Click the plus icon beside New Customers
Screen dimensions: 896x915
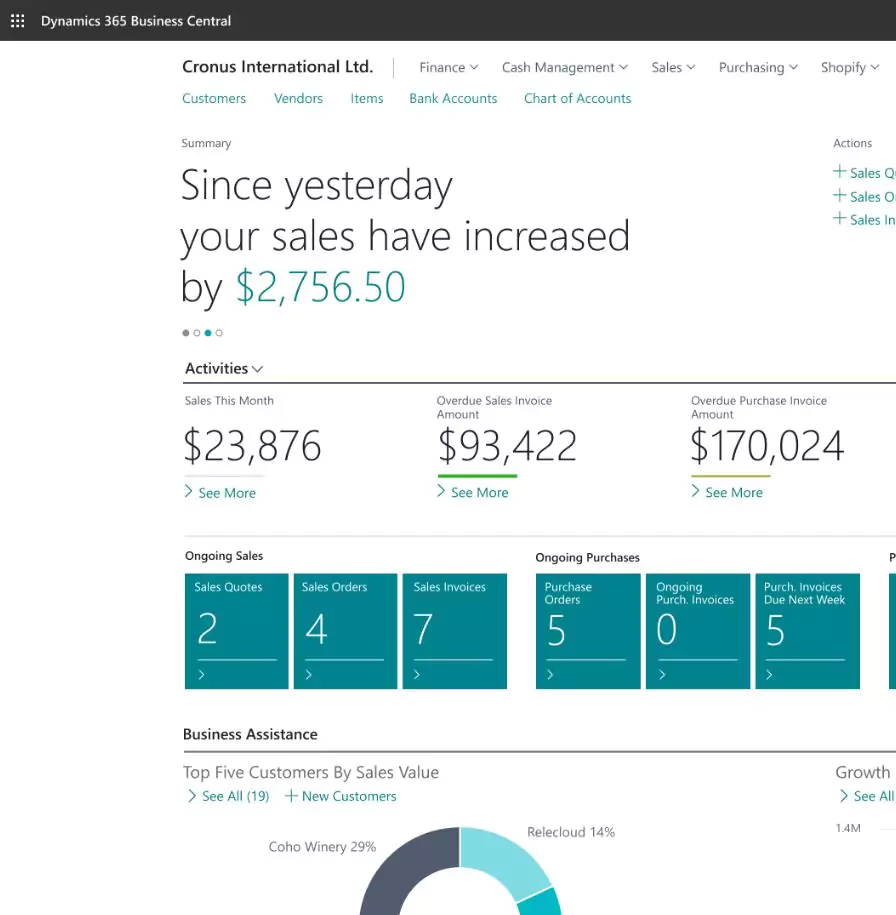[x=291, y=796]
